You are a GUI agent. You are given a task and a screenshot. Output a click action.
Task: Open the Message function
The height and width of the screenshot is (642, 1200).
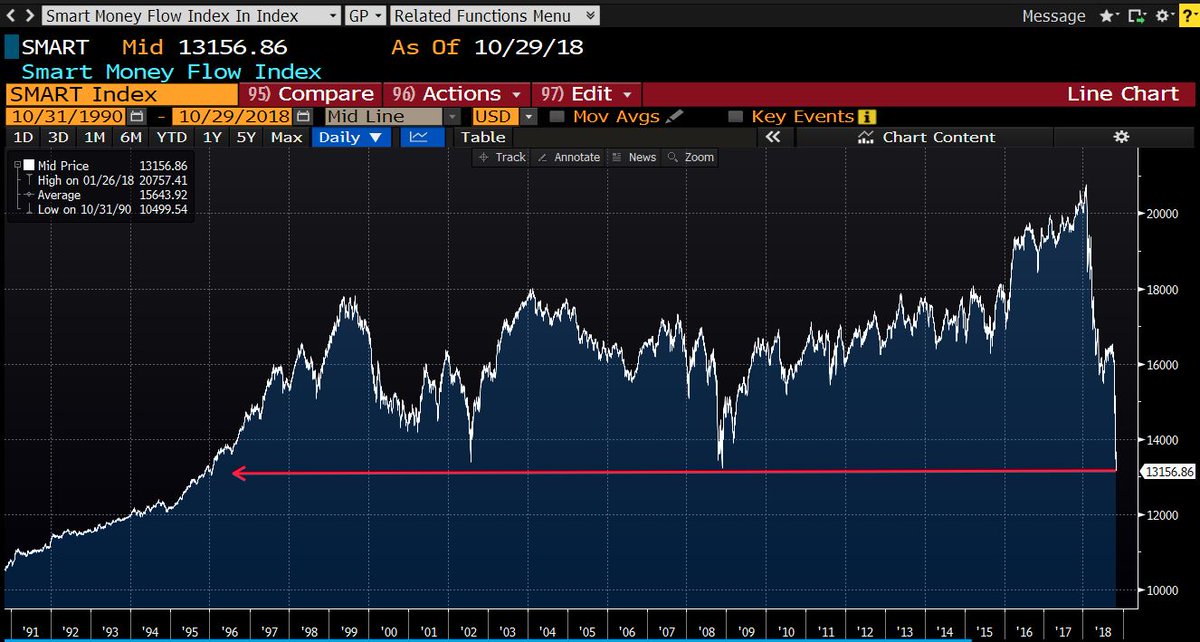[x=1053, y=16]
